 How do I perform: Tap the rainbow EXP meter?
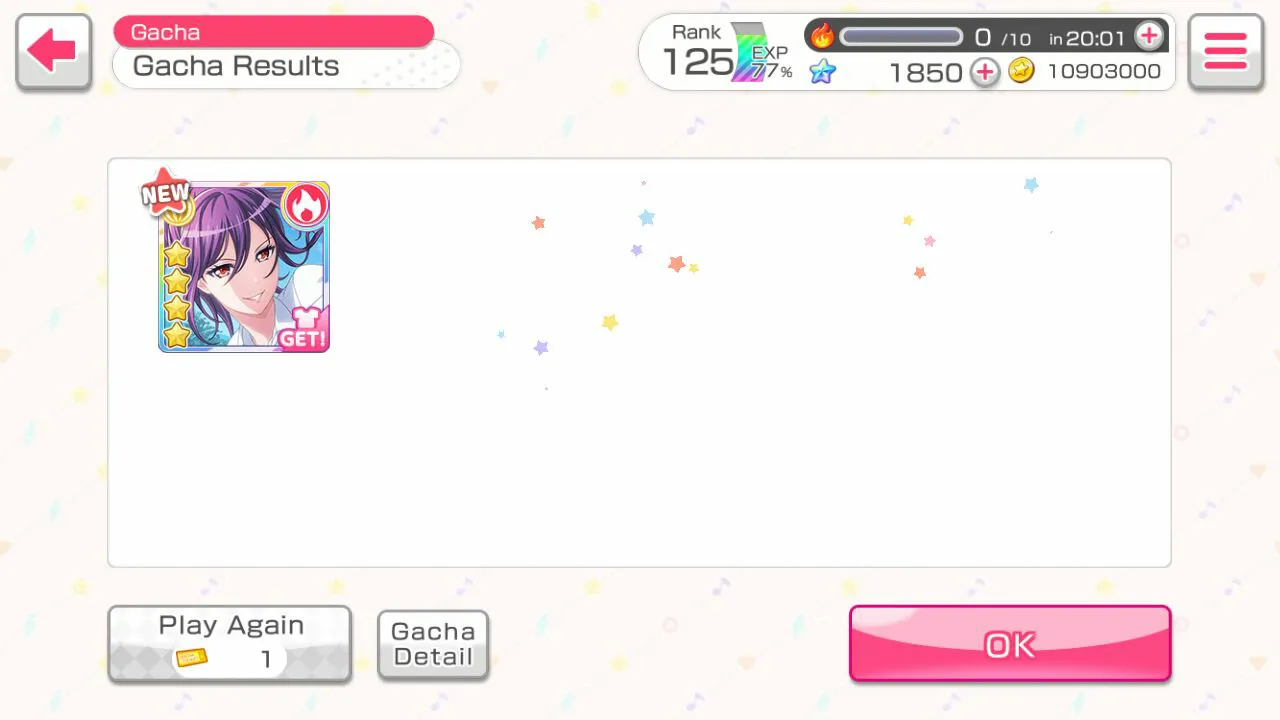[760, 53]
